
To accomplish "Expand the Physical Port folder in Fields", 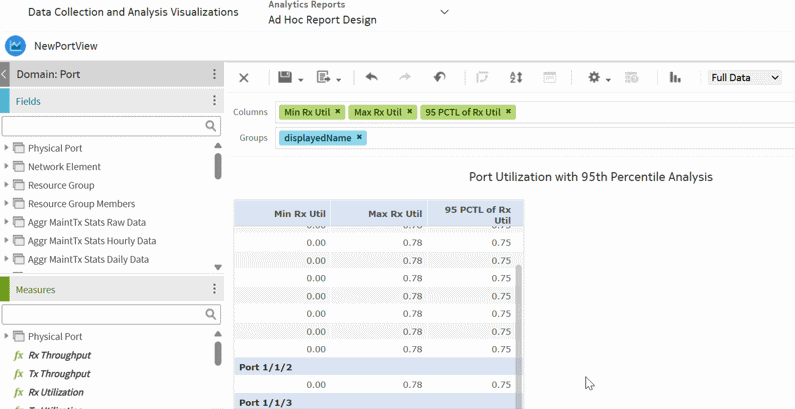I will (6, 148).
